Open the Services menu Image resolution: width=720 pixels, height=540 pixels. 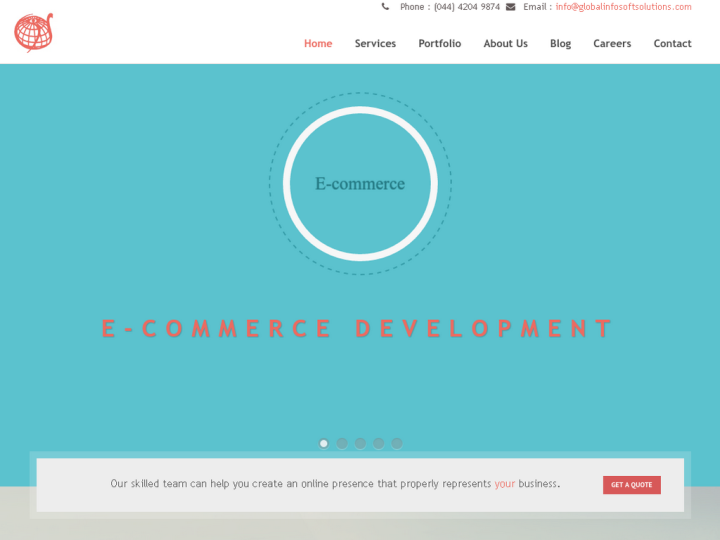pyautogui.click(x=375, y=44)
